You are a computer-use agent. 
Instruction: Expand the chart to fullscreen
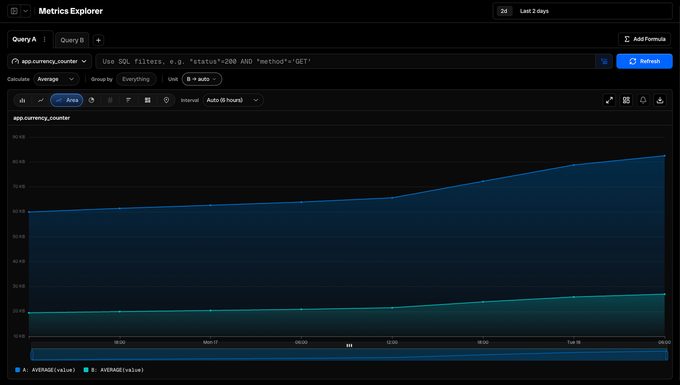pyautogui.click(x=609, y=100)
